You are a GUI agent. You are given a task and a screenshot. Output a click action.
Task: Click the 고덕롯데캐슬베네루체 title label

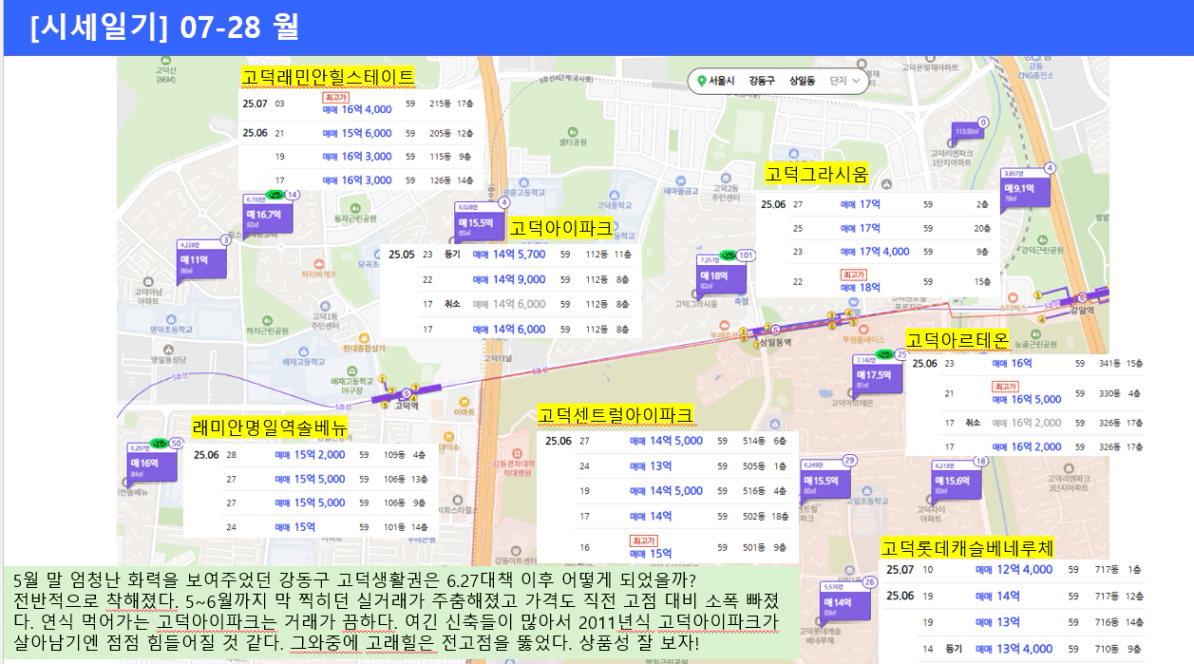click(x=967, y=547)
